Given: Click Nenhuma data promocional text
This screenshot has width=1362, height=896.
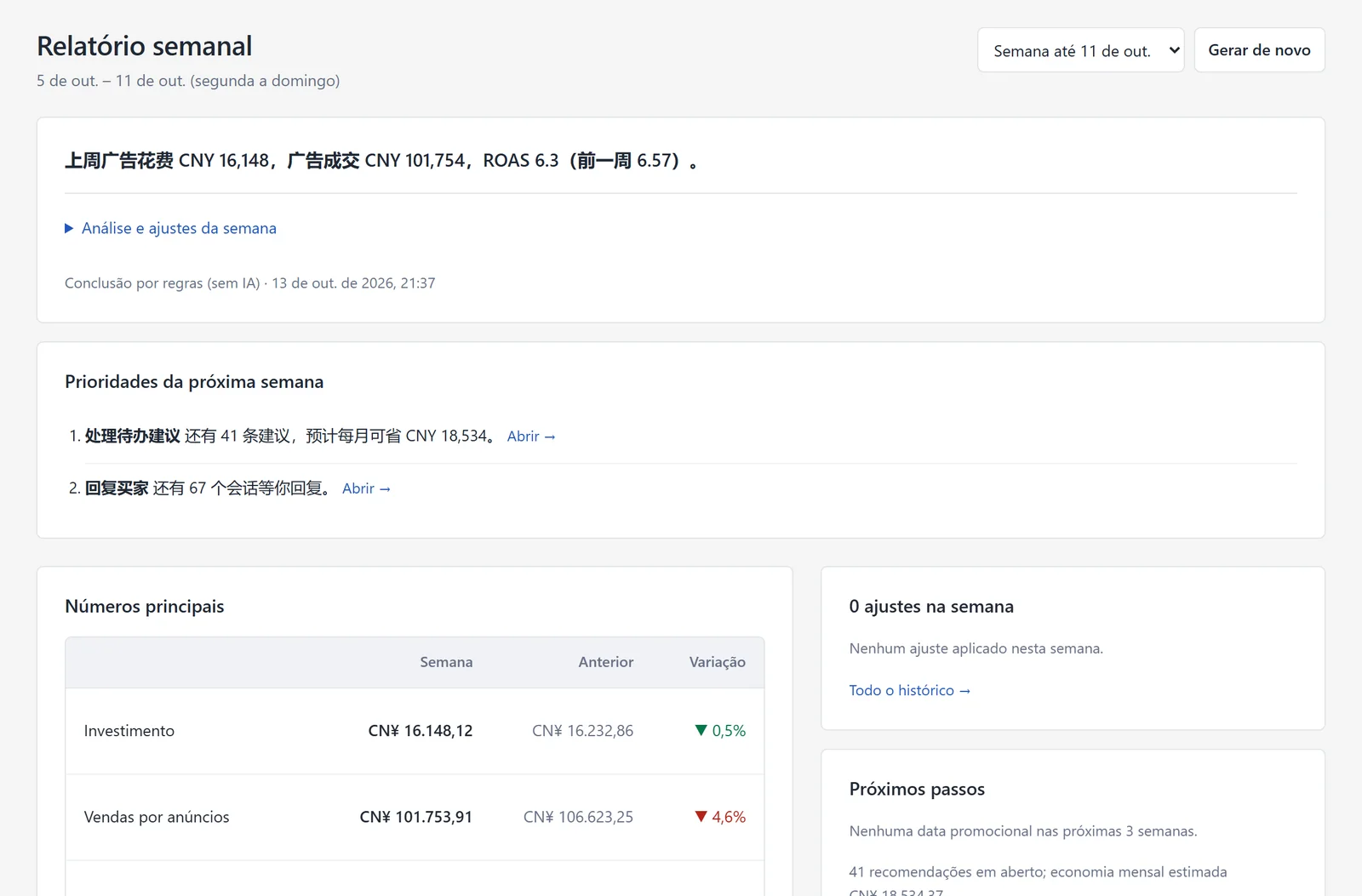Looking at the screenshot, I should (1023, 831).
